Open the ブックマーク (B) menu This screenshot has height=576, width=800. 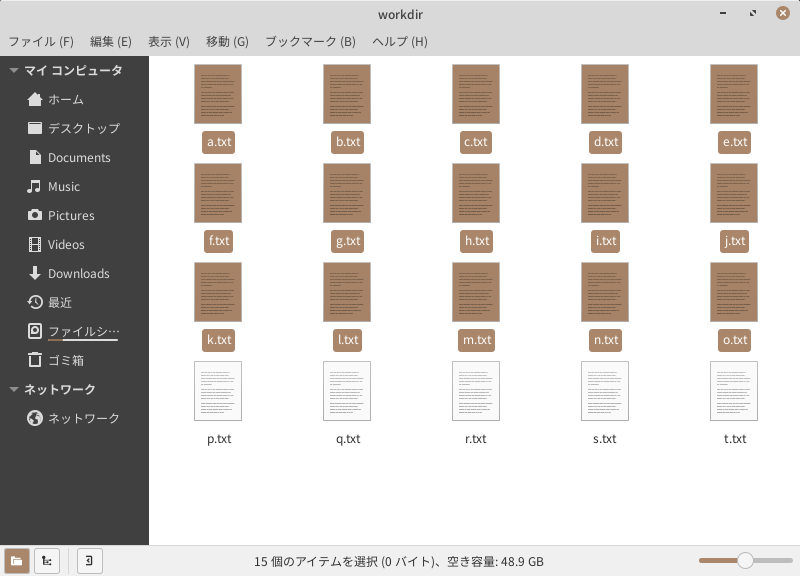[310, 41]
